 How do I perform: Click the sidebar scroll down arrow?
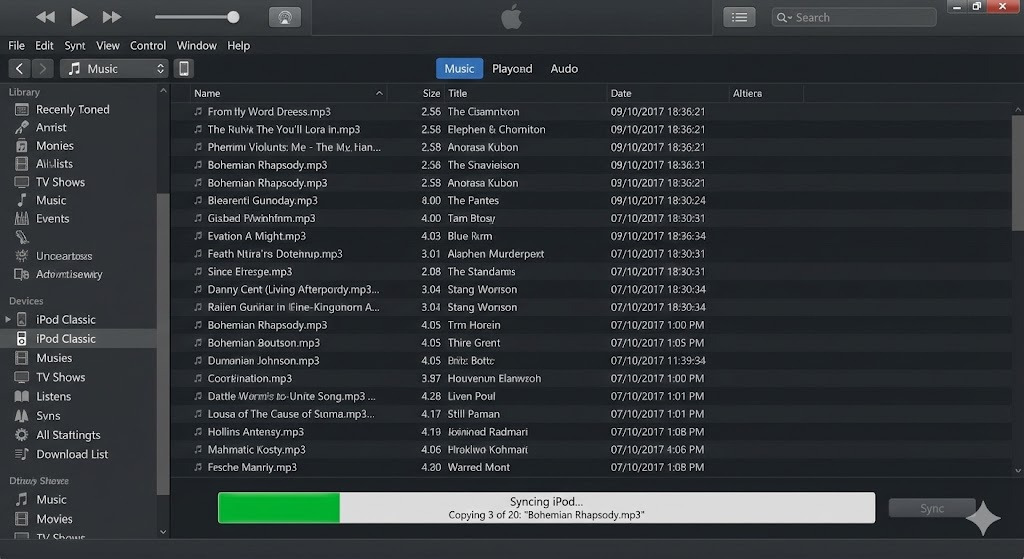(x=163, y=532)
